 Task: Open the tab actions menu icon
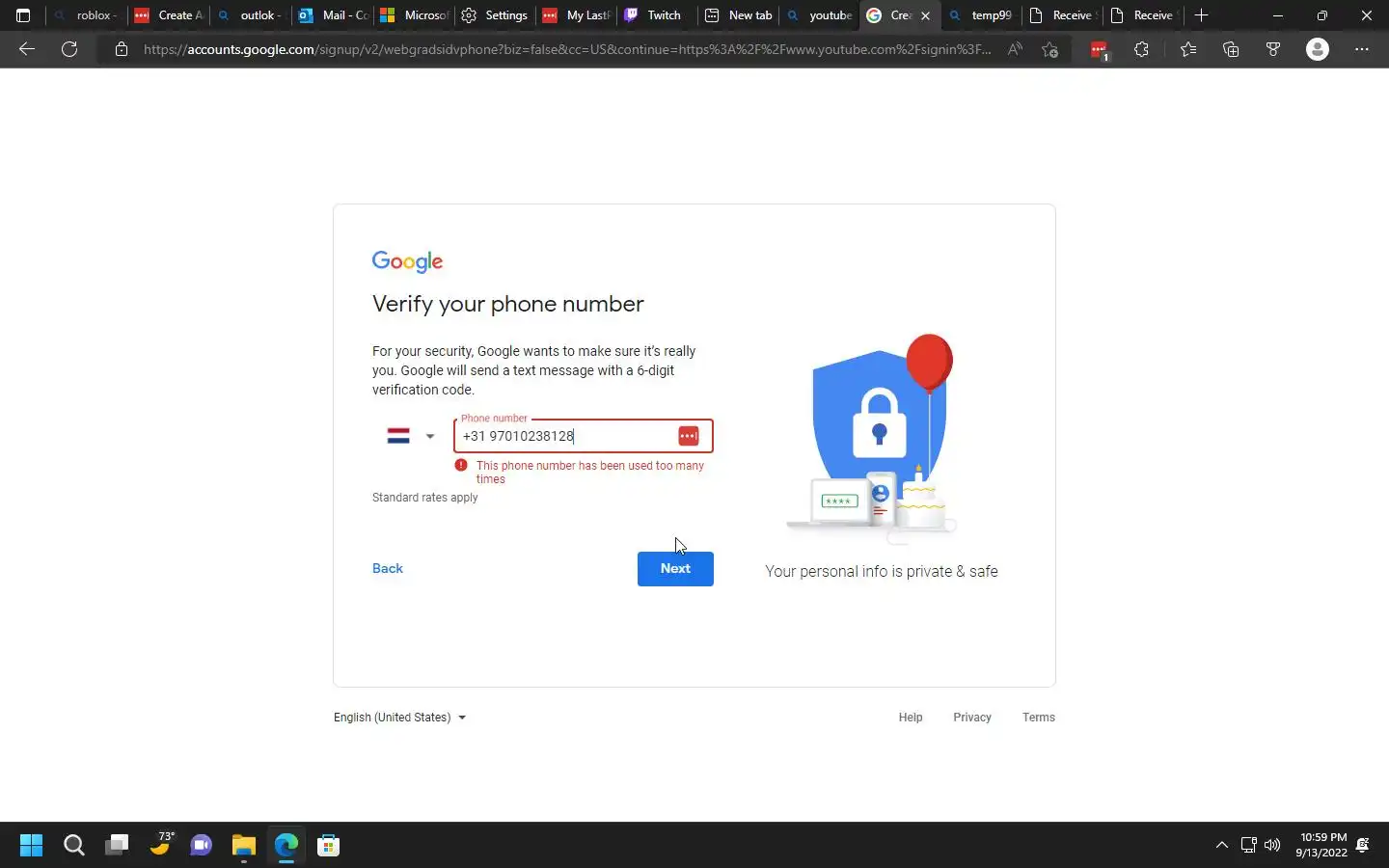point(23,15)
